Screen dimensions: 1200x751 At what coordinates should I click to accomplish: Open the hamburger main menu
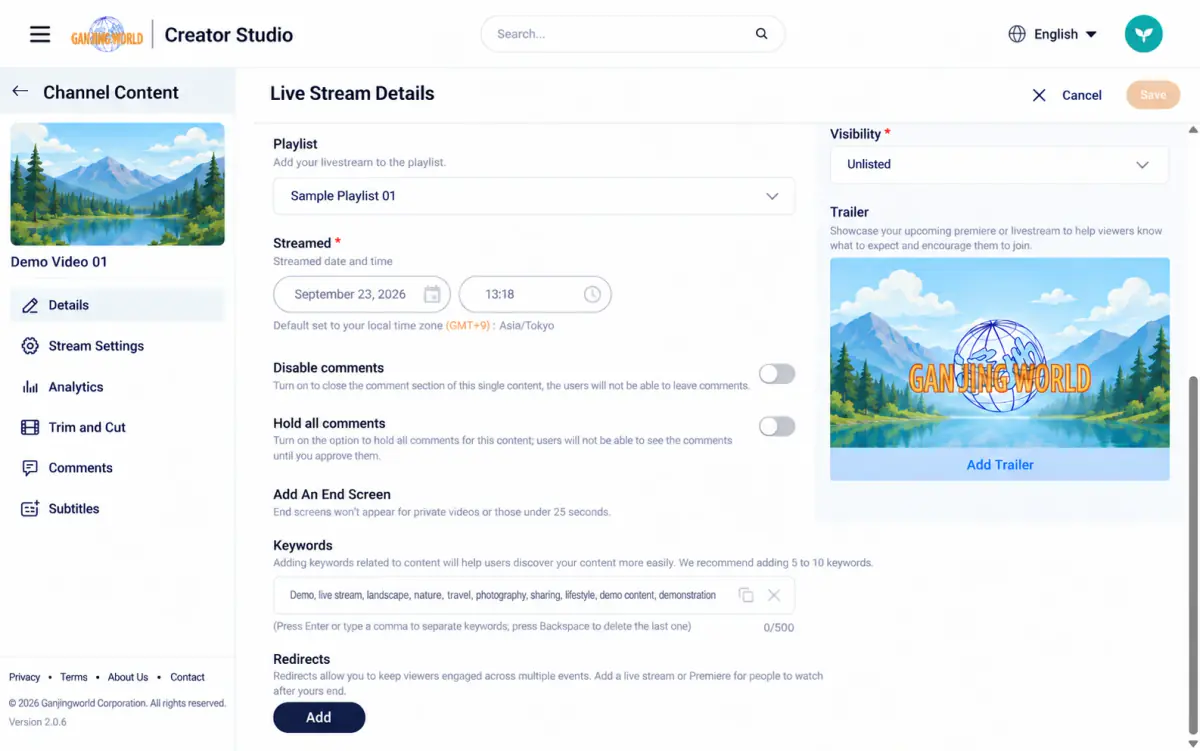tap(40, 34)
